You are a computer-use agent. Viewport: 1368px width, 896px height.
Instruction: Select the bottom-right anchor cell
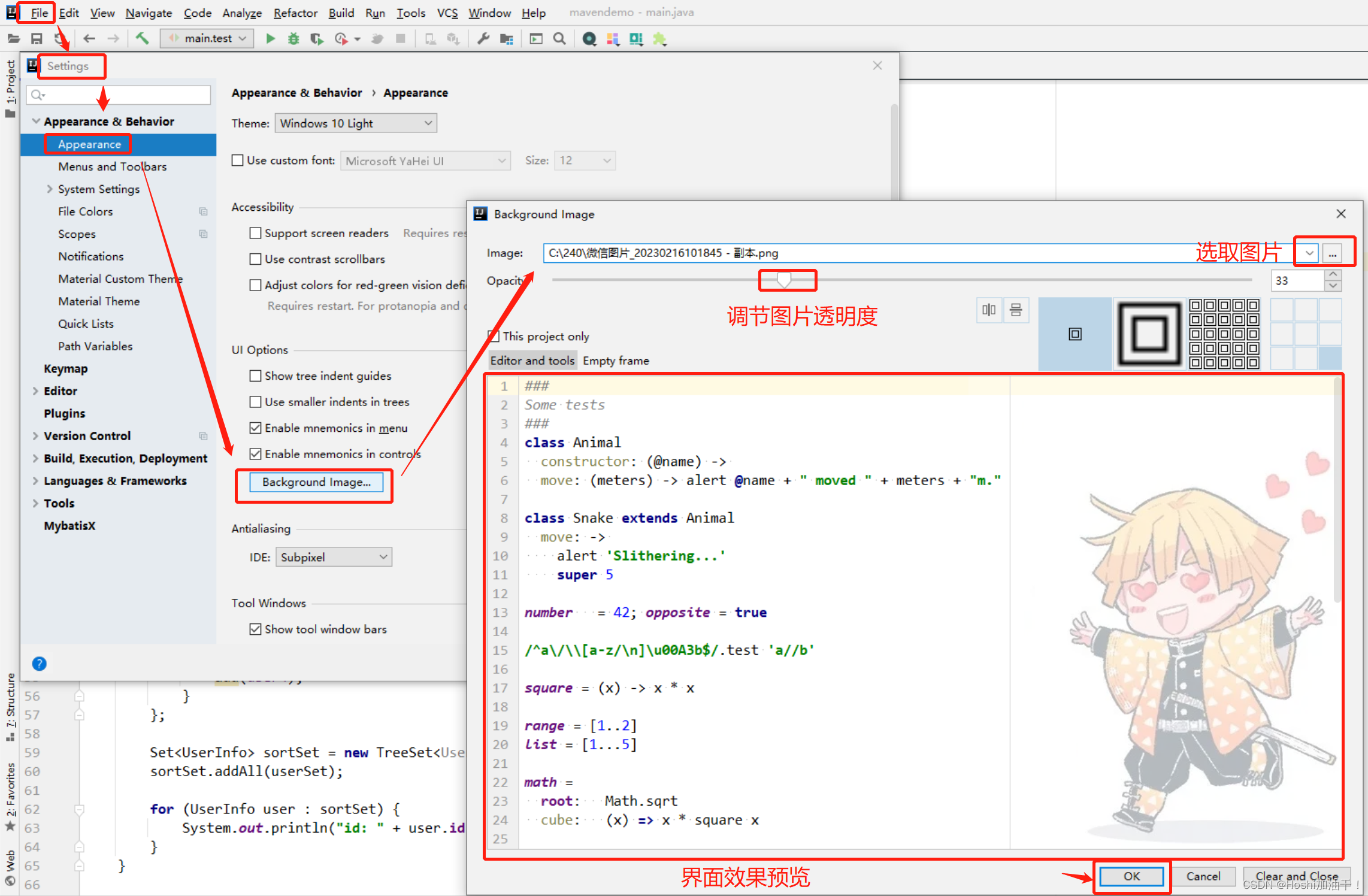(x=1330, y=358)
